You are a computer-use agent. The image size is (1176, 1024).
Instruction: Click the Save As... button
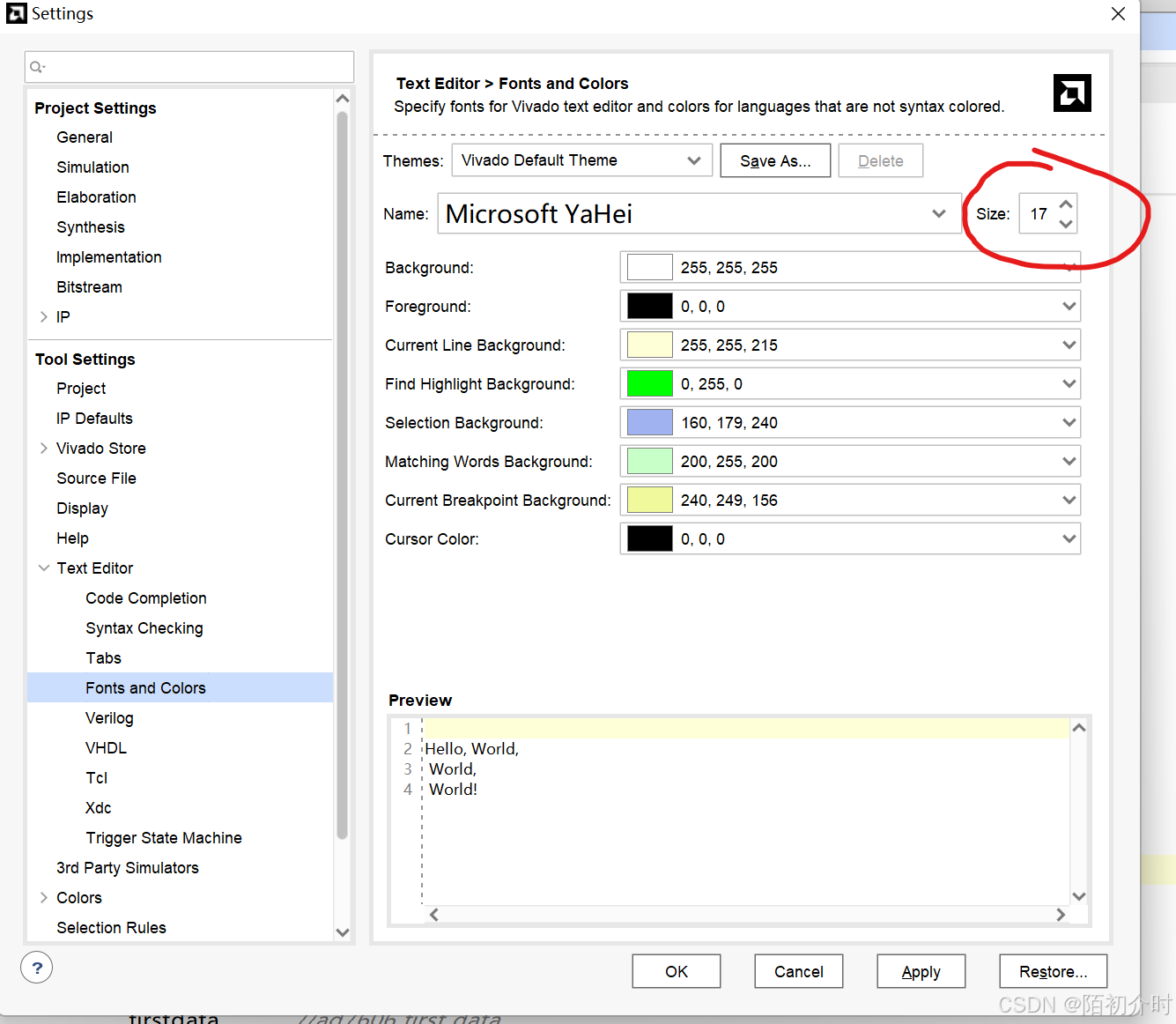775,160
